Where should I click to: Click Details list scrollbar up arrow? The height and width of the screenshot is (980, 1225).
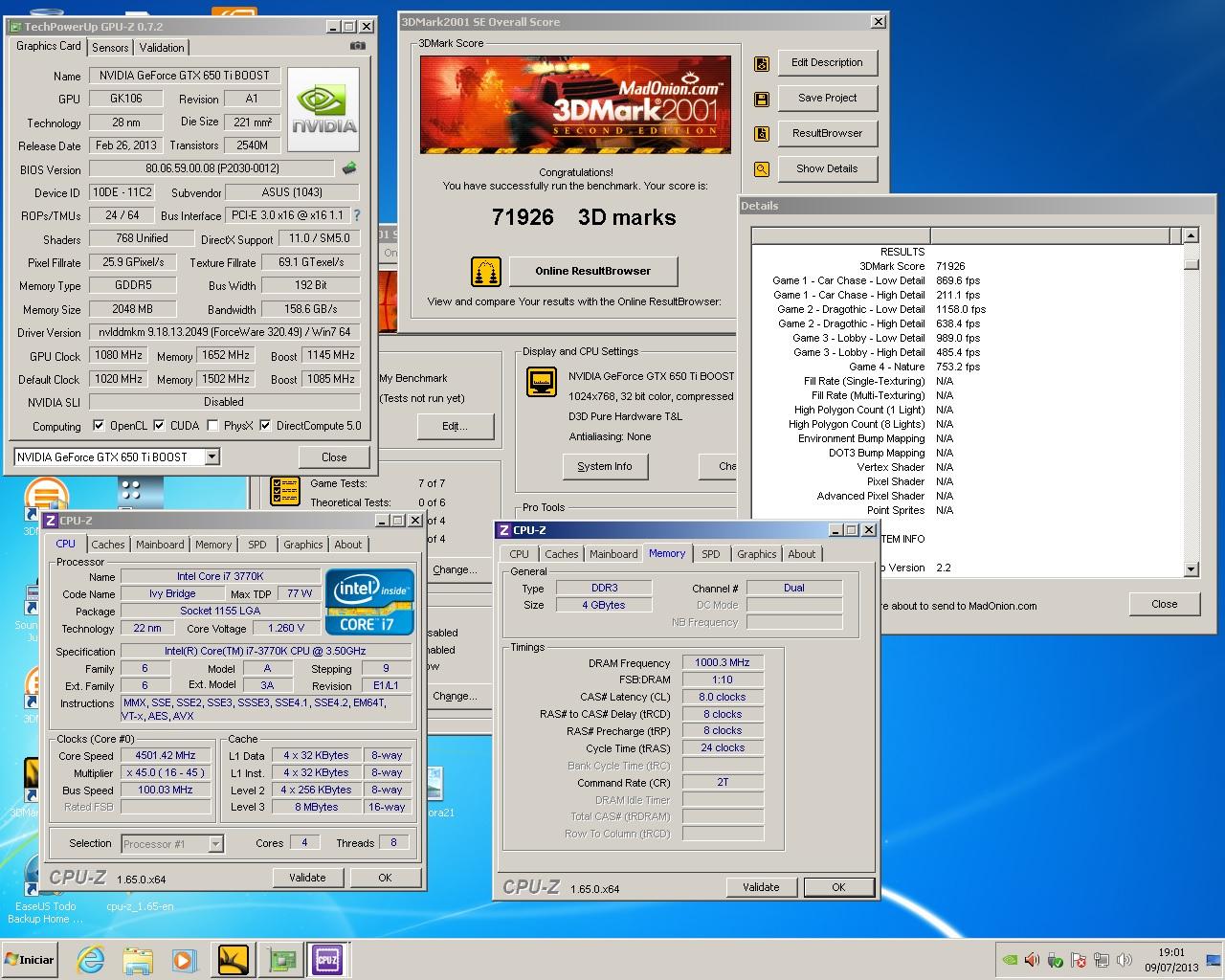1191,235
